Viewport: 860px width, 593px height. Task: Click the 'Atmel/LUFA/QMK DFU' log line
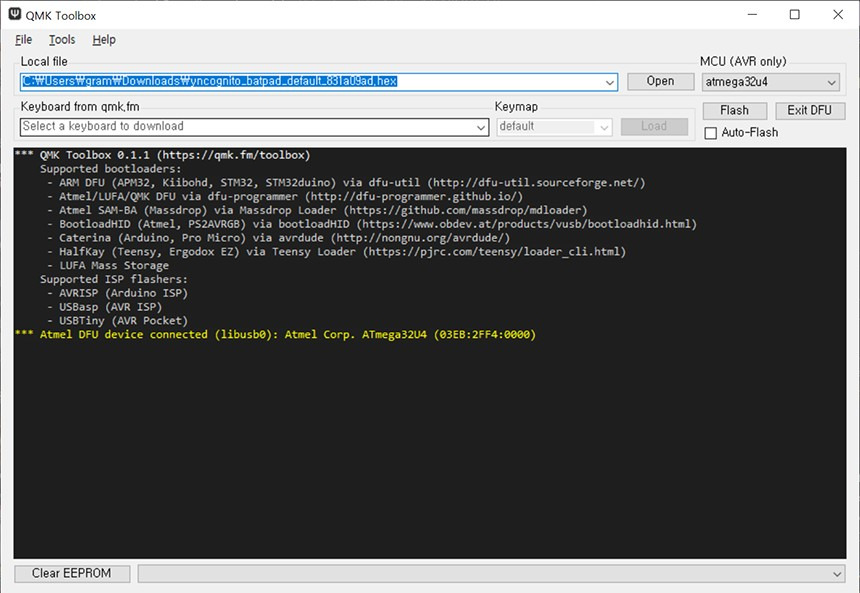click(285, 196)
